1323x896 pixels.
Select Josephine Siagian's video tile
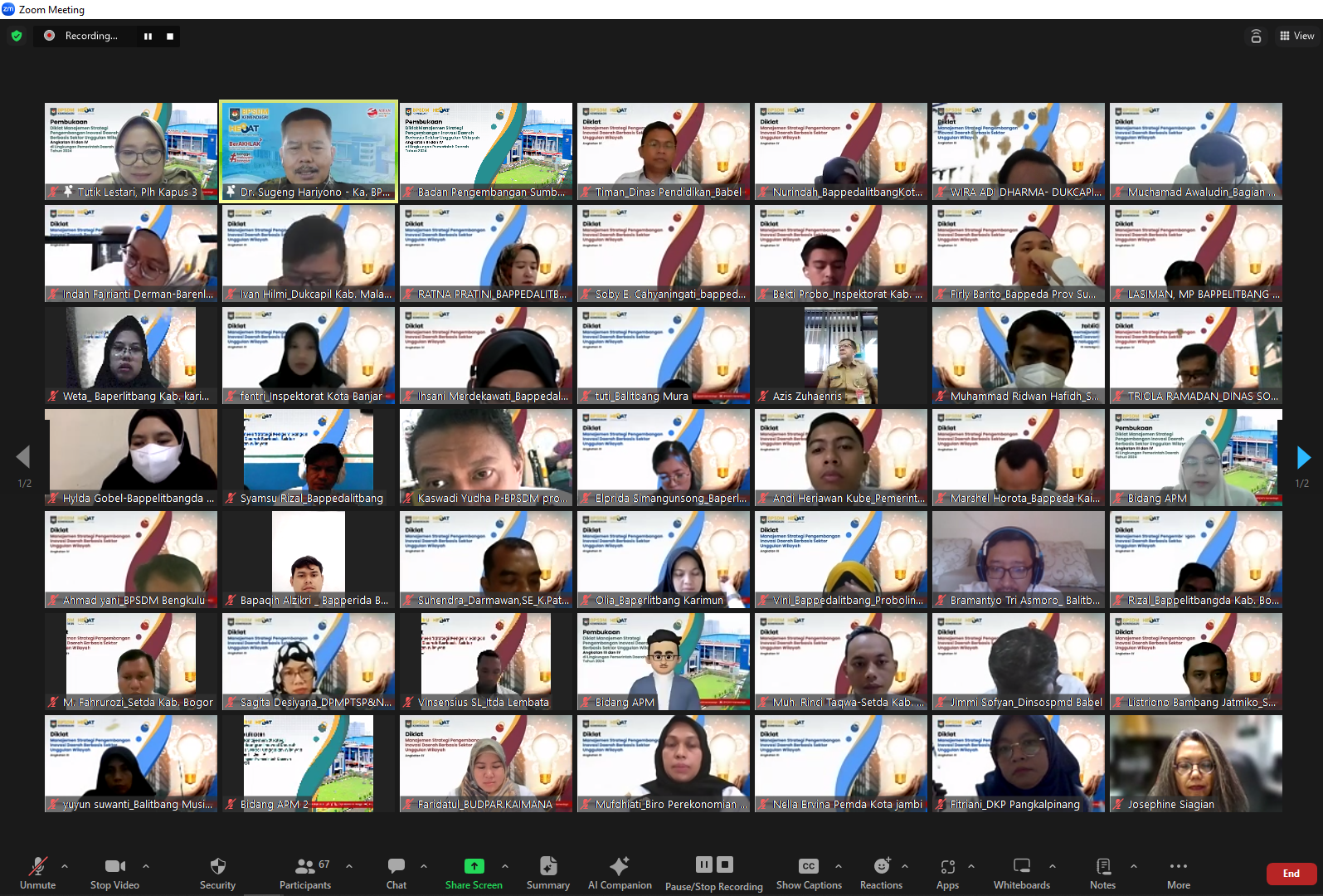pos(1196,763)
